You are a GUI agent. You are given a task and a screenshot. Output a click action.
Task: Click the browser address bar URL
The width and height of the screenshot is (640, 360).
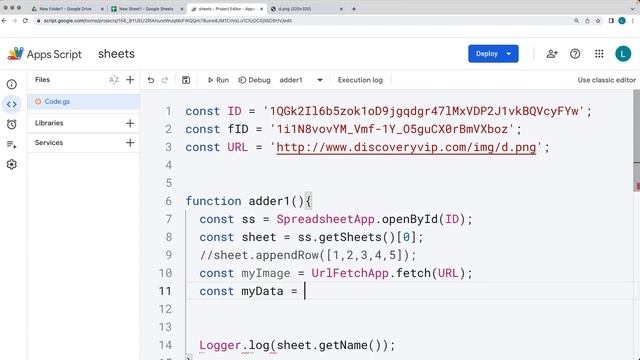click(x=167, y=20)
